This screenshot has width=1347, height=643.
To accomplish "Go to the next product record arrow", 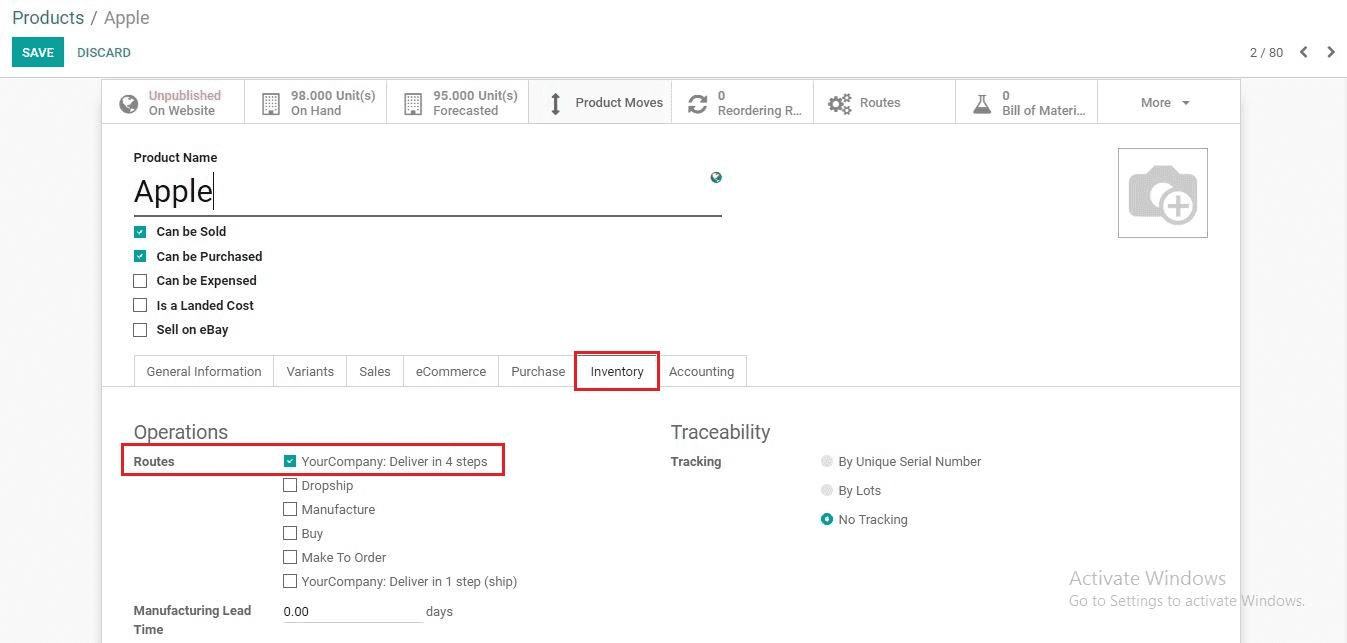I will point(1331,52).
